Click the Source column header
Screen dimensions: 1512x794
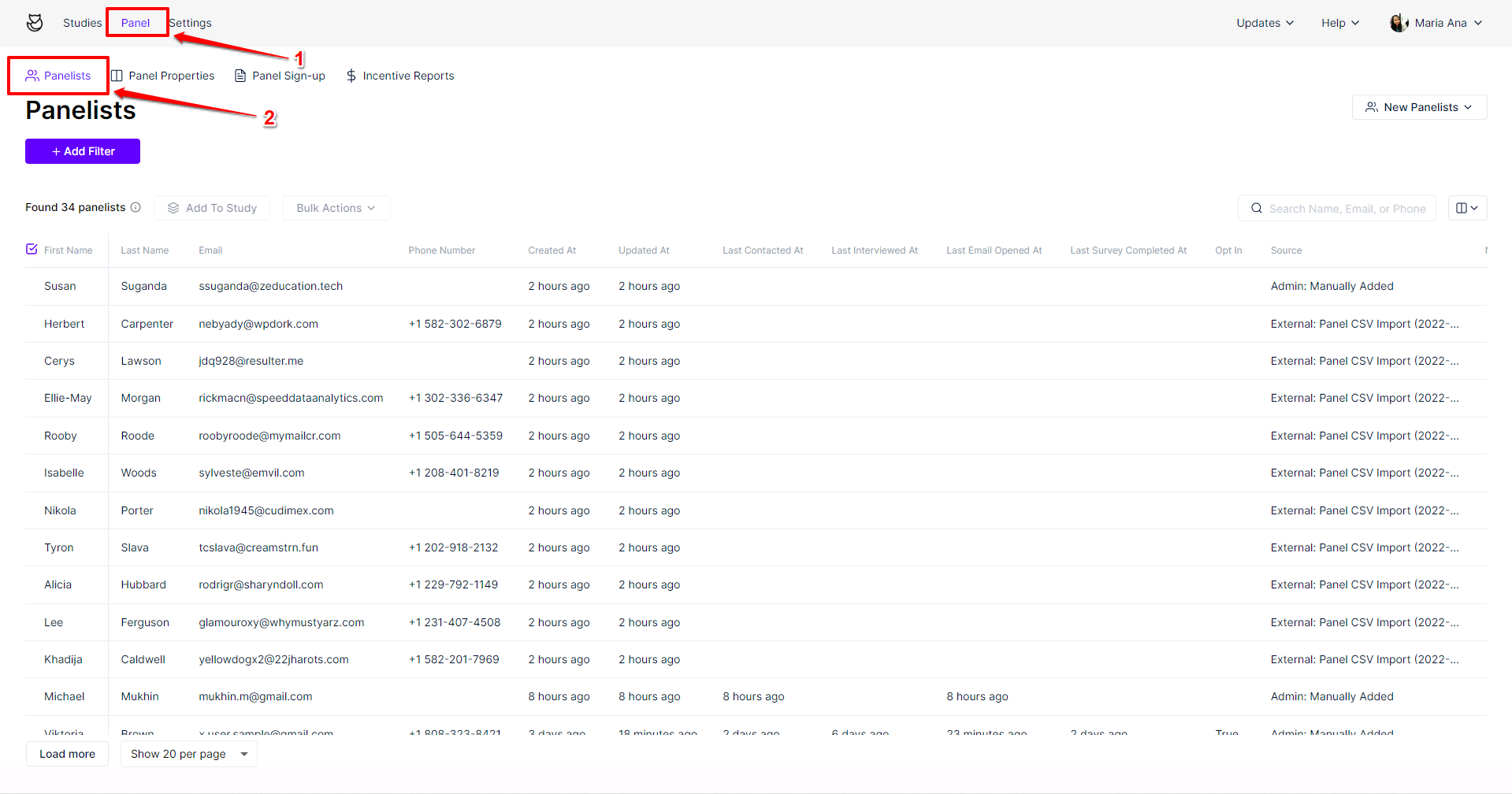[x=1286, y=250]
